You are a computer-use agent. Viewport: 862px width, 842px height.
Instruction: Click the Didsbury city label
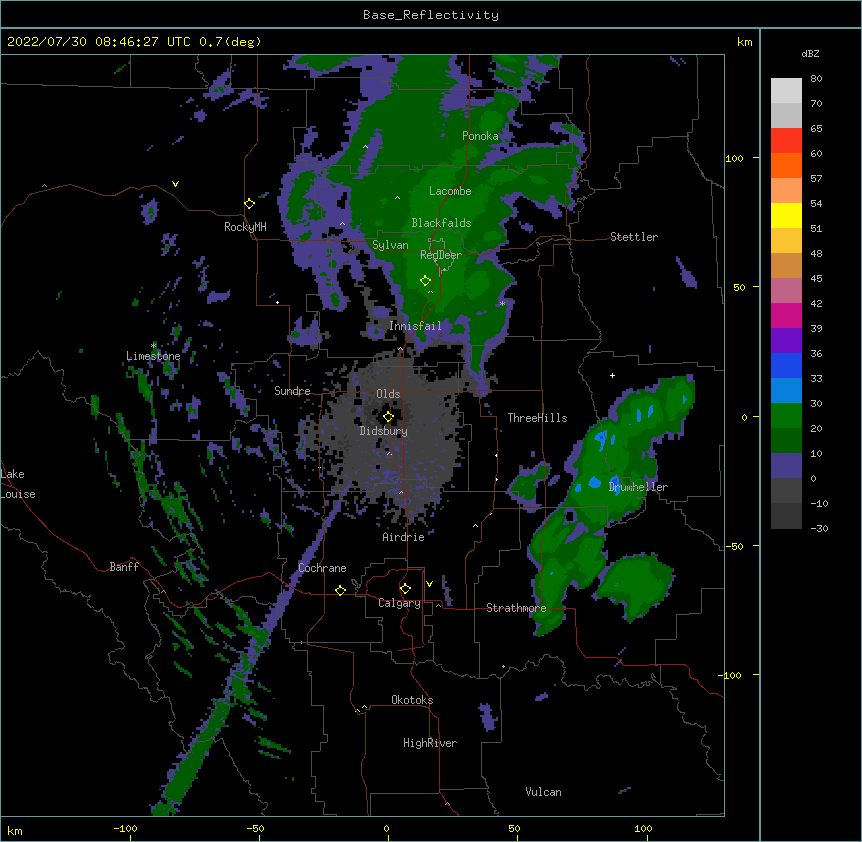coord(384,431)
